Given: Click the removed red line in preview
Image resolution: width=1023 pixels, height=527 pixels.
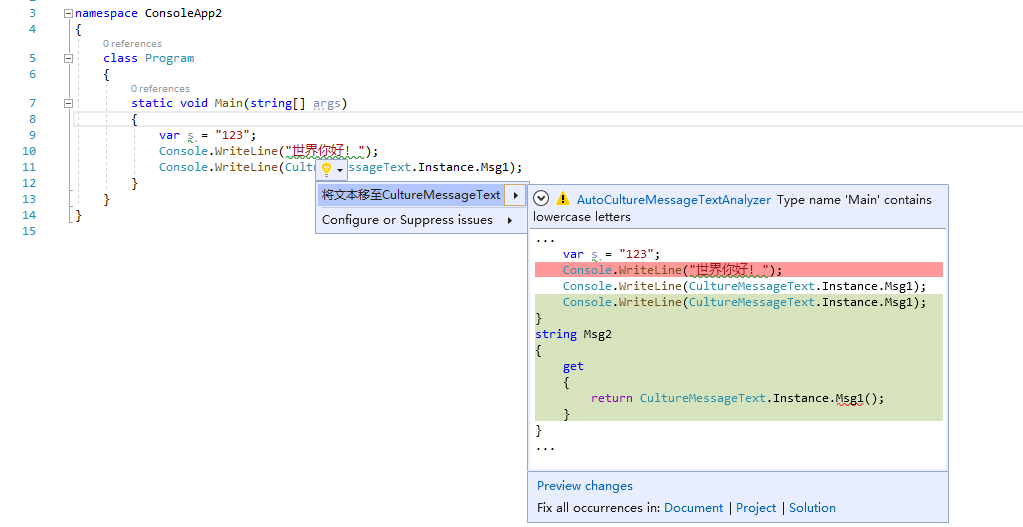Looking at the screenshot, I should point(739,270).
